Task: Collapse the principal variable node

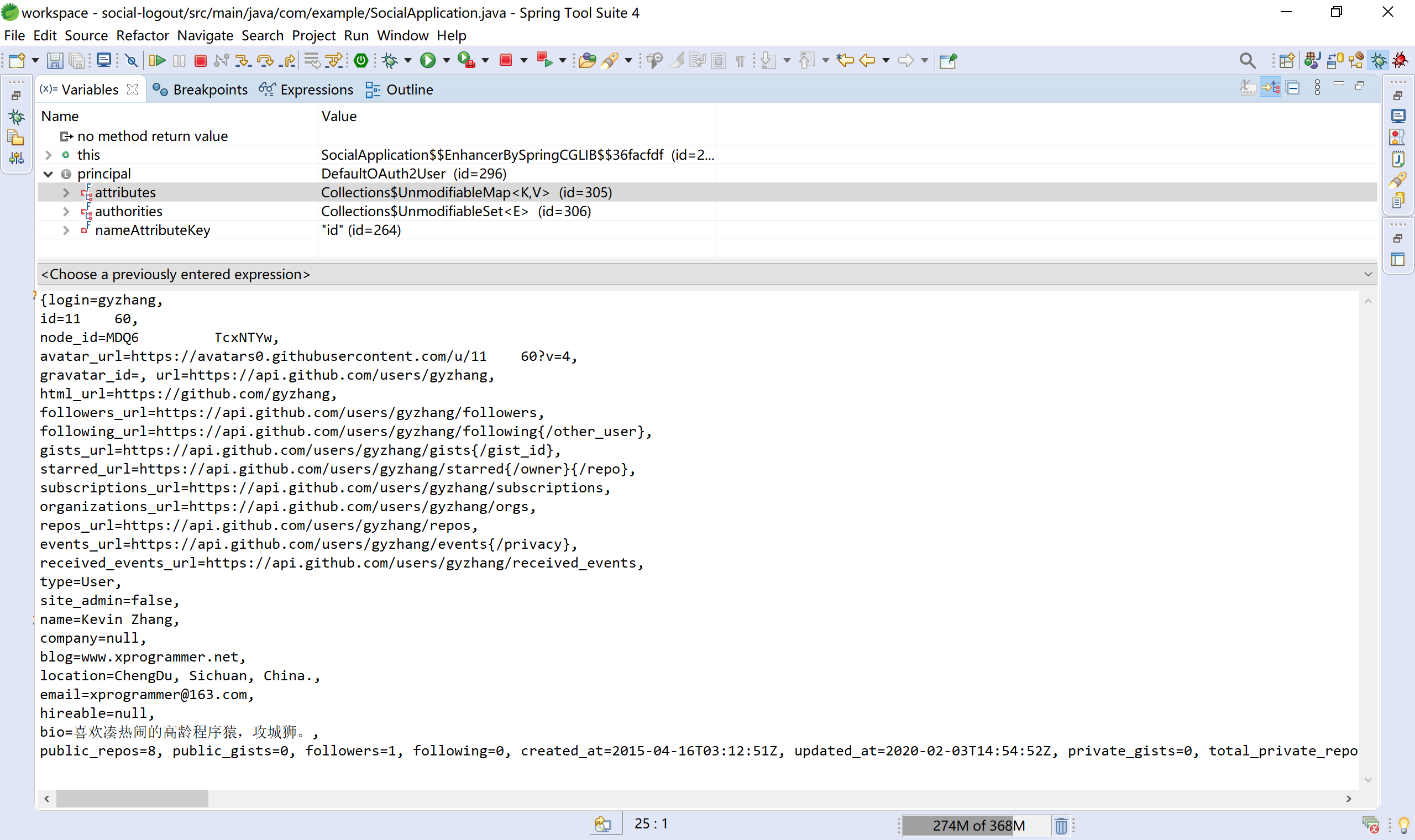Action: (49, 174)
